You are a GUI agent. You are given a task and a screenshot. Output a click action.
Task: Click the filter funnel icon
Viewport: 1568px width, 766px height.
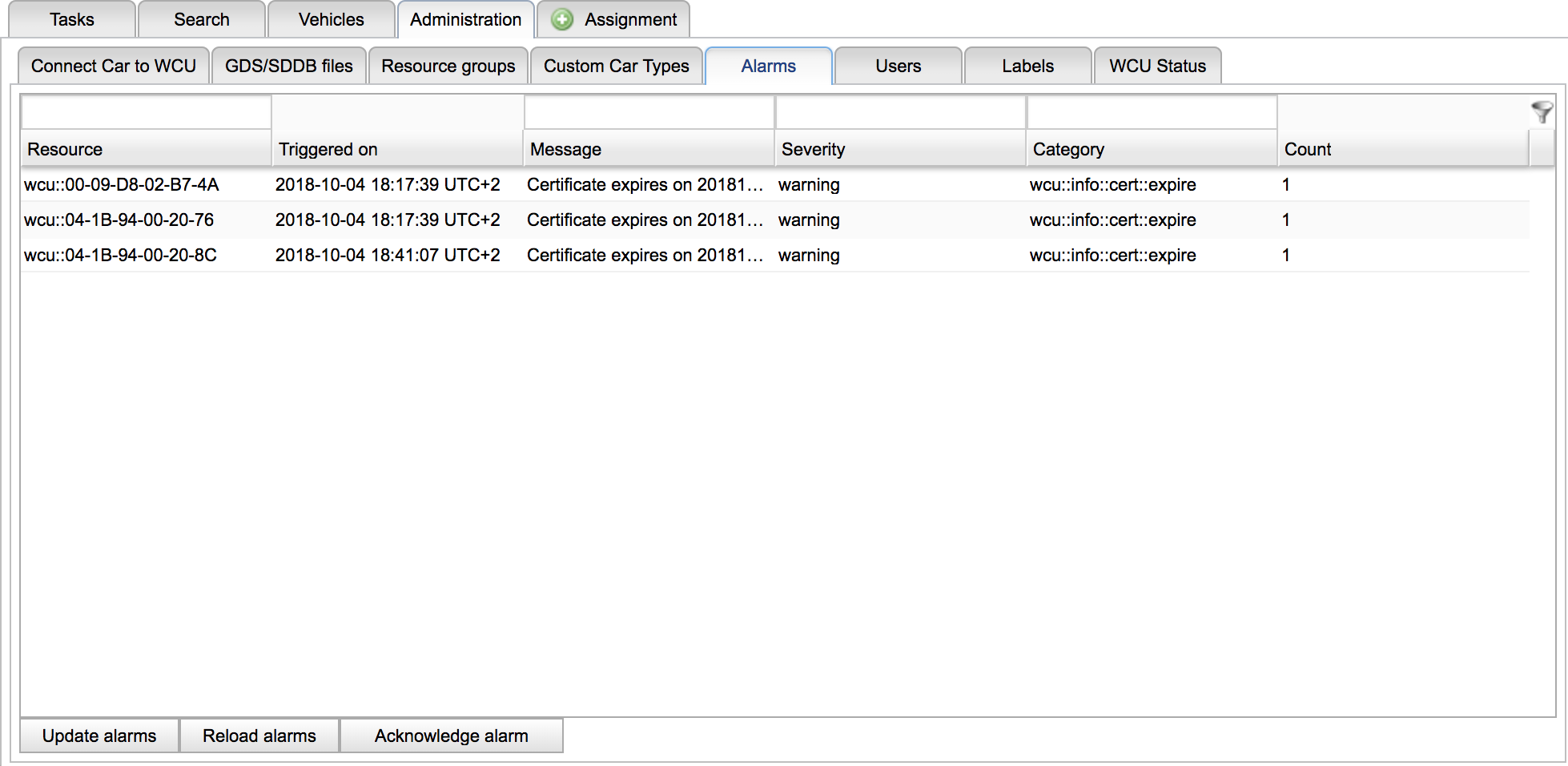point(1541,112)
